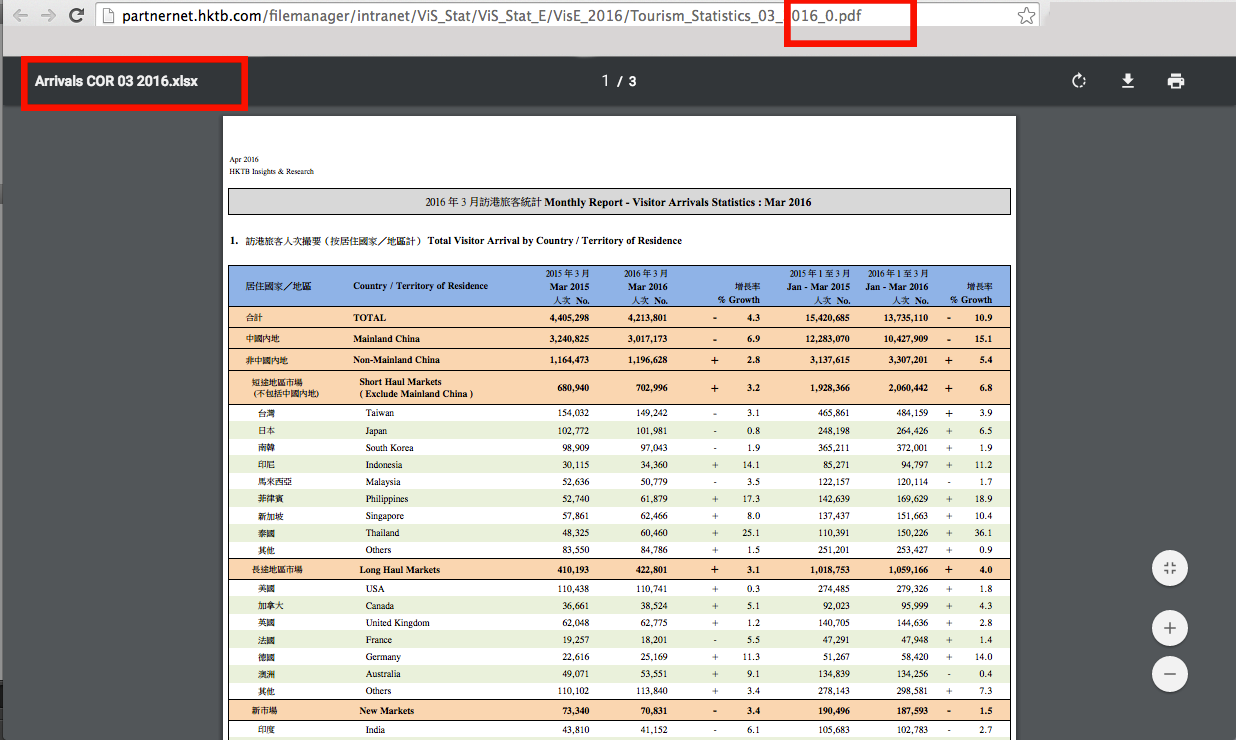Viewport: 1236px width, 740px height.
Task: Rotate the PDF clockwise
Action: coord(1079,81)
